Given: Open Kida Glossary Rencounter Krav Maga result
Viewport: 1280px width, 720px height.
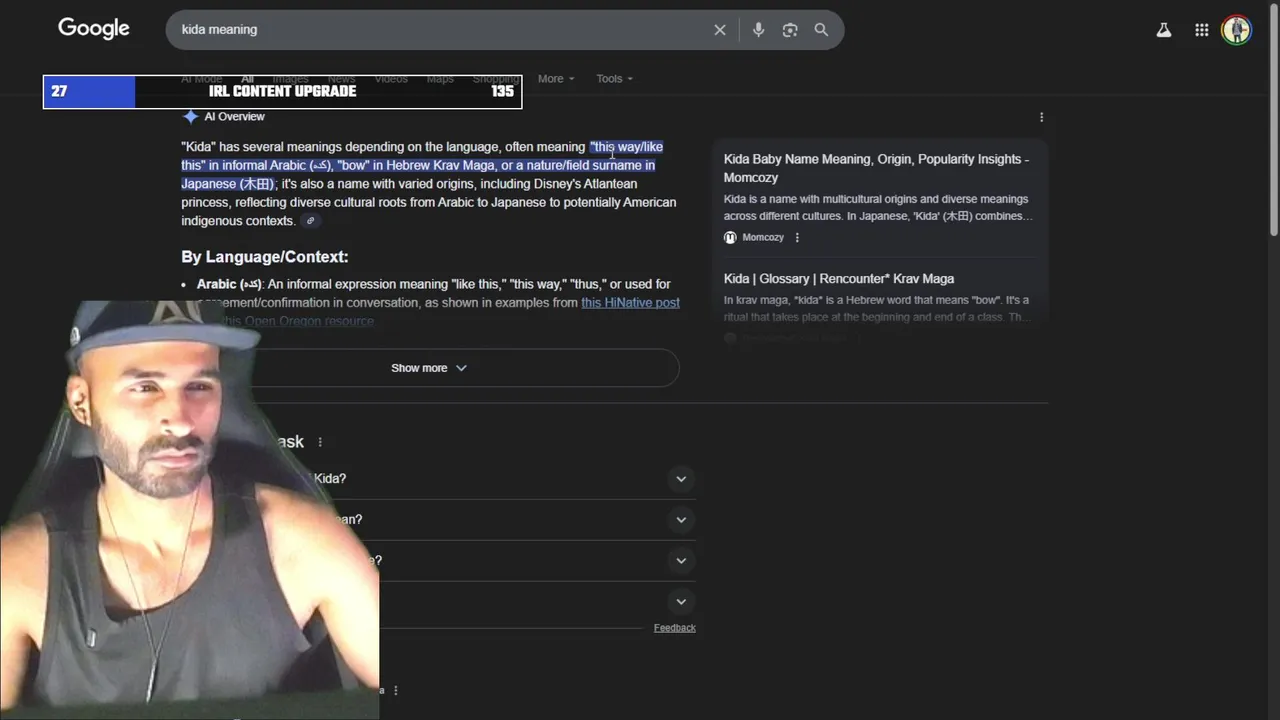Looking at the screenshot, I should [x=839, y=279].
